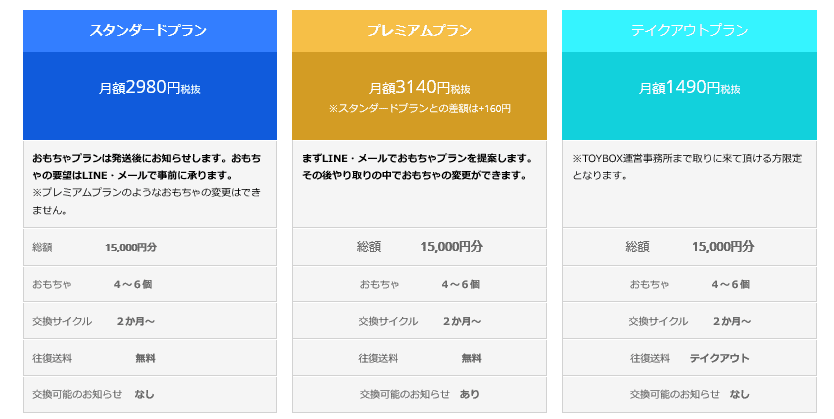Click 交換サイクル row in the takeout plan

[x=689, y=322]
